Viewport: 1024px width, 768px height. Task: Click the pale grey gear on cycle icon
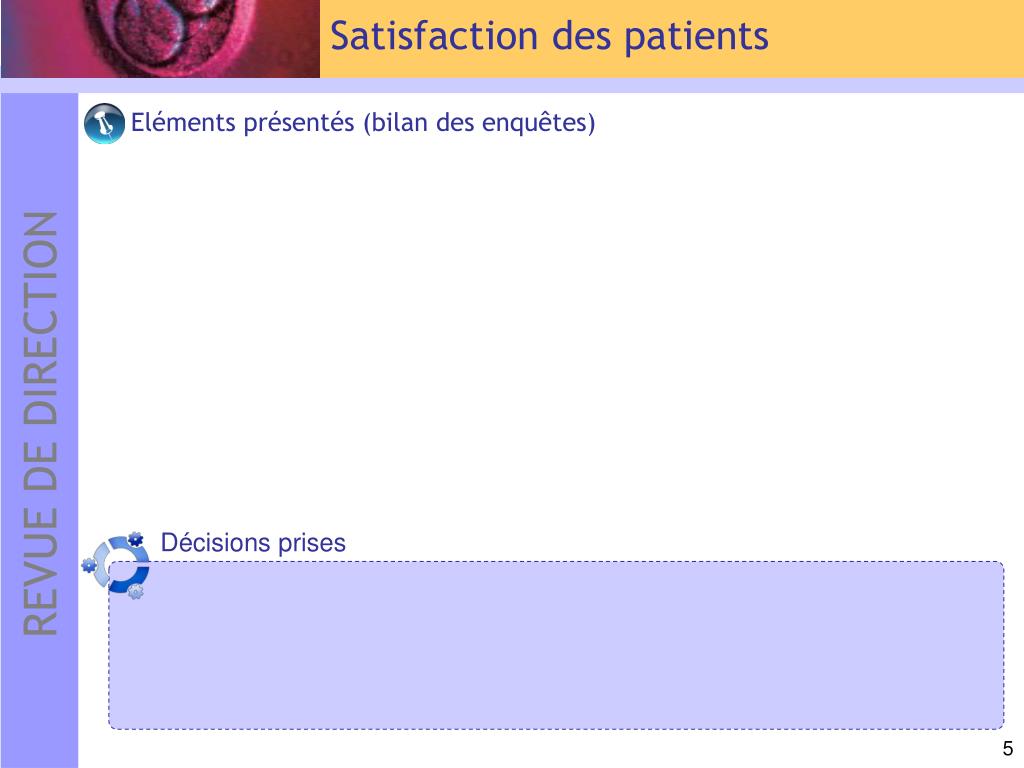click(x=135, y=592)
